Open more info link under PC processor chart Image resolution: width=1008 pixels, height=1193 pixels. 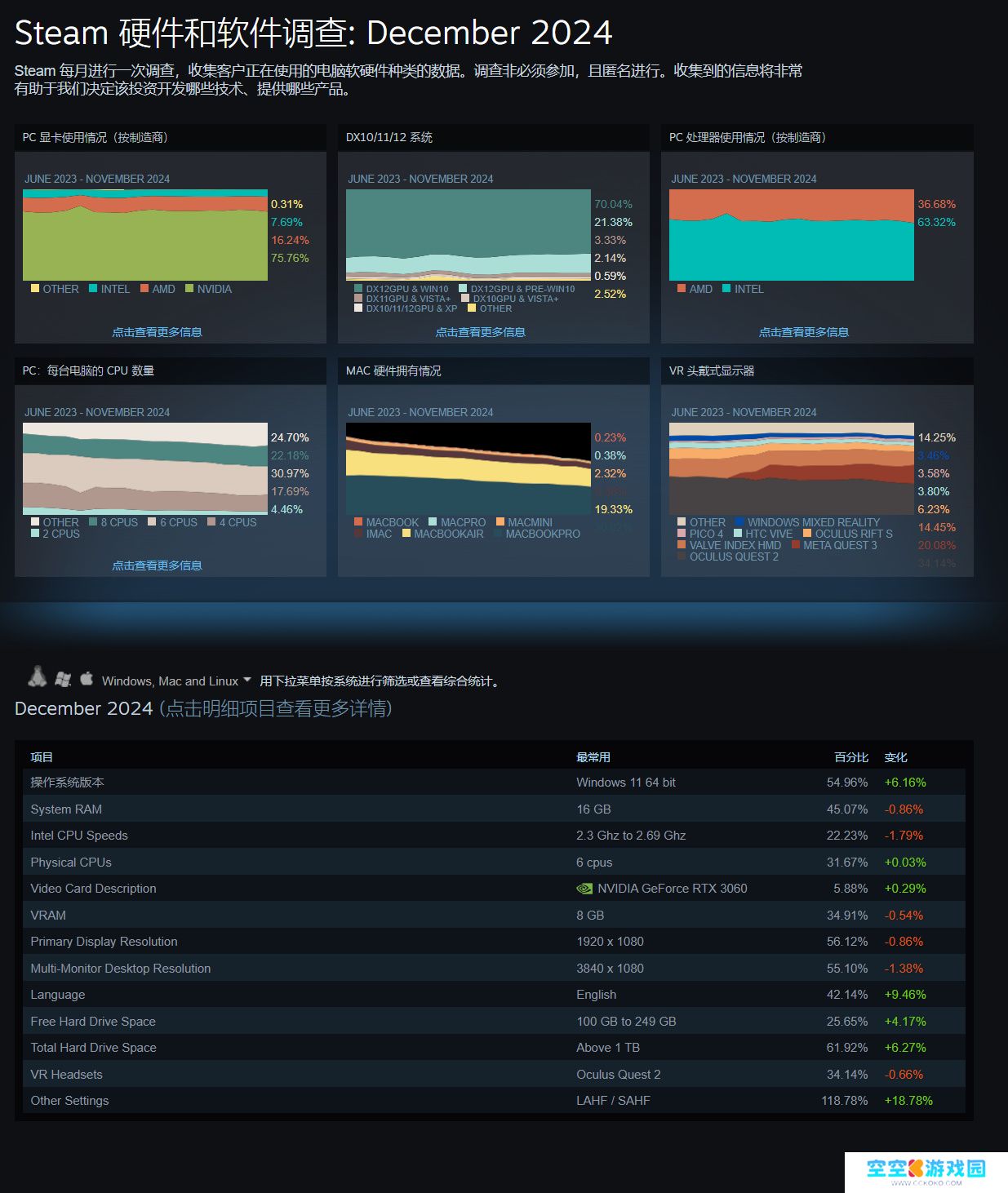click(x=804, y=332)
